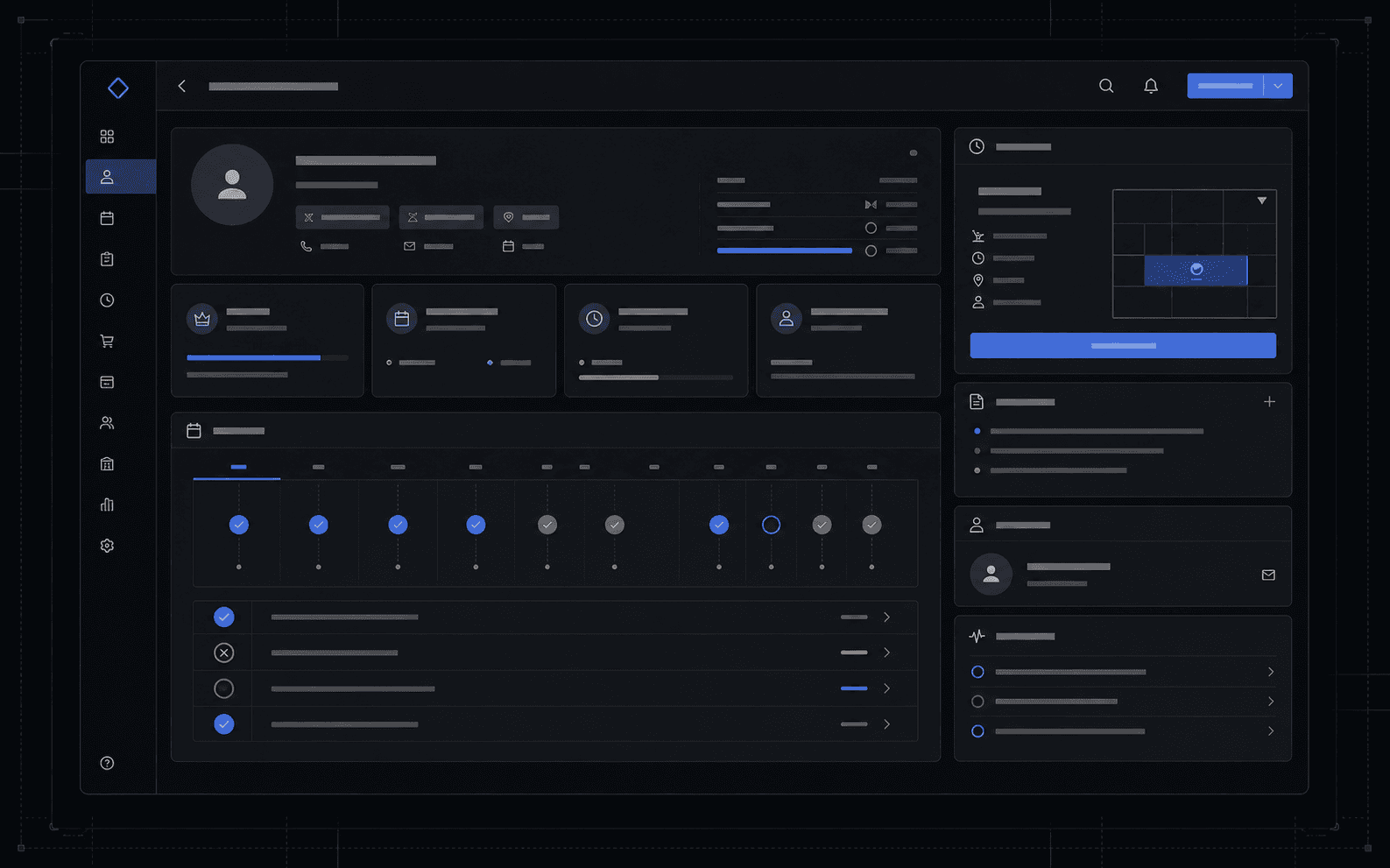Expand the chevron beside the blue value bar
The height and width of the screenshot is (868, 1390).
tap(886, 688)
